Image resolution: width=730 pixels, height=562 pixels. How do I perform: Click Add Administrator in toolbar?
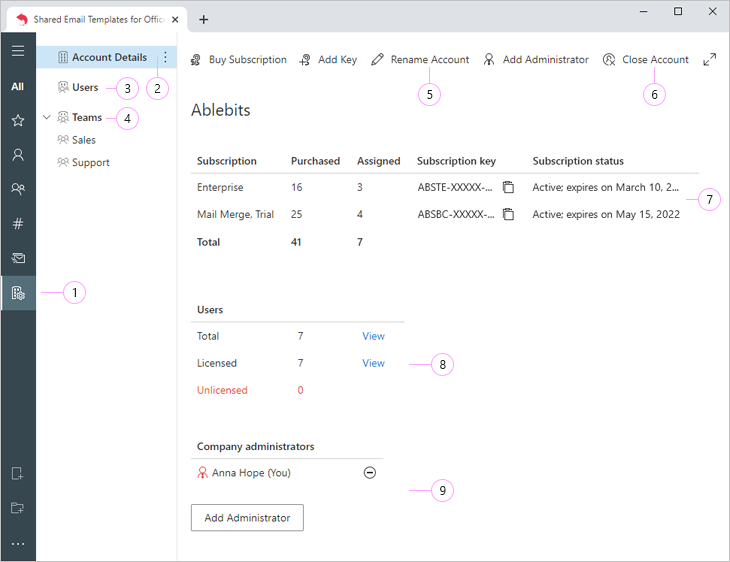coord(536,60)
